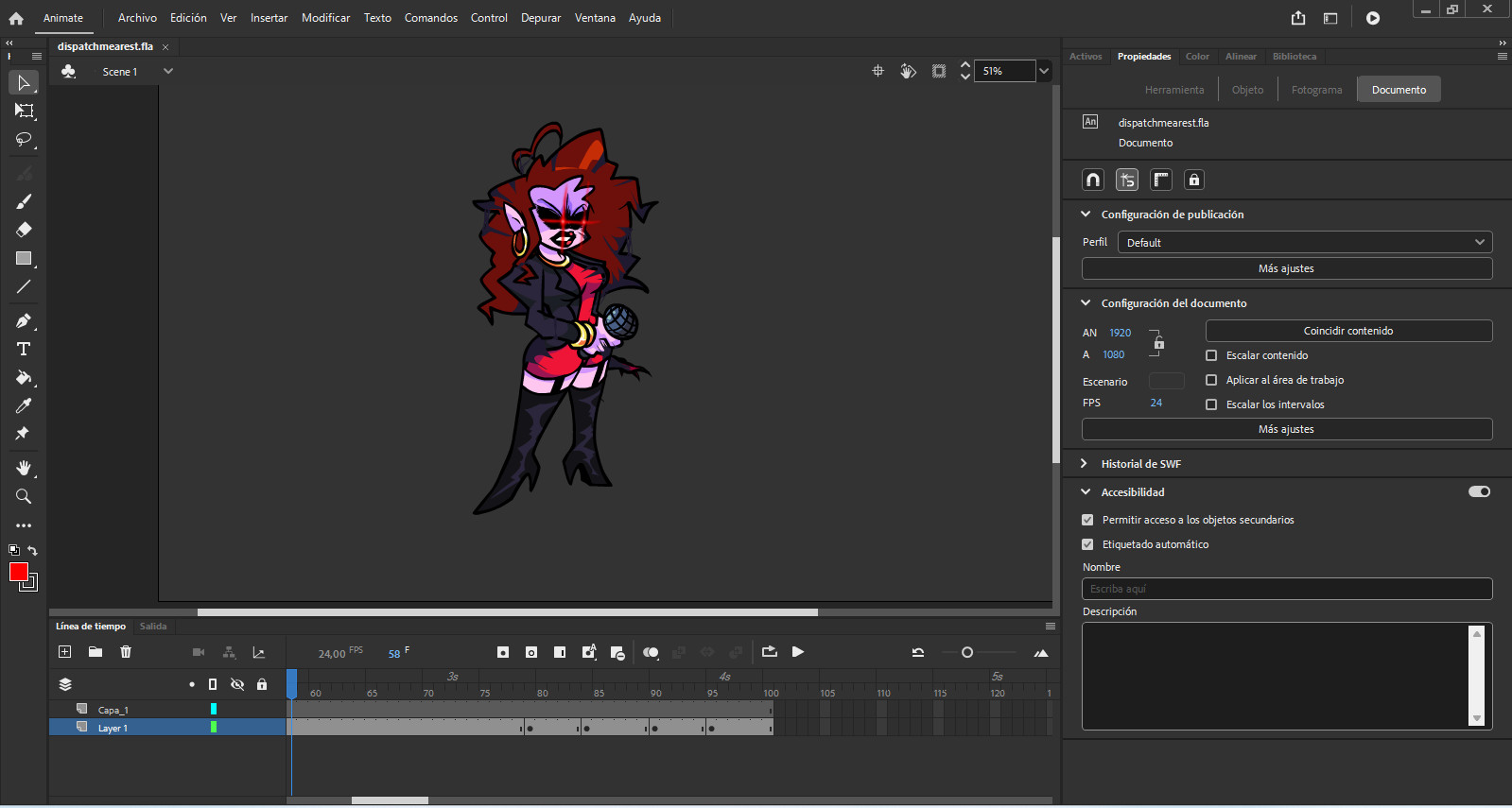Check Aplicar al área de trabajo
1512x808 pixels.
coord(1211,380)
